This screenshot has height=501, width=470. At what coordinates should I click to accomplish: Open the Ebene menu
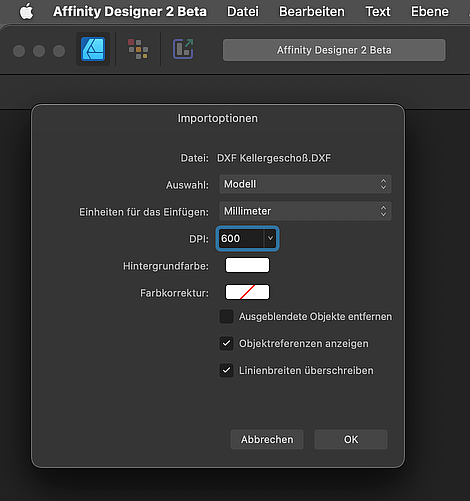point(430,12)
